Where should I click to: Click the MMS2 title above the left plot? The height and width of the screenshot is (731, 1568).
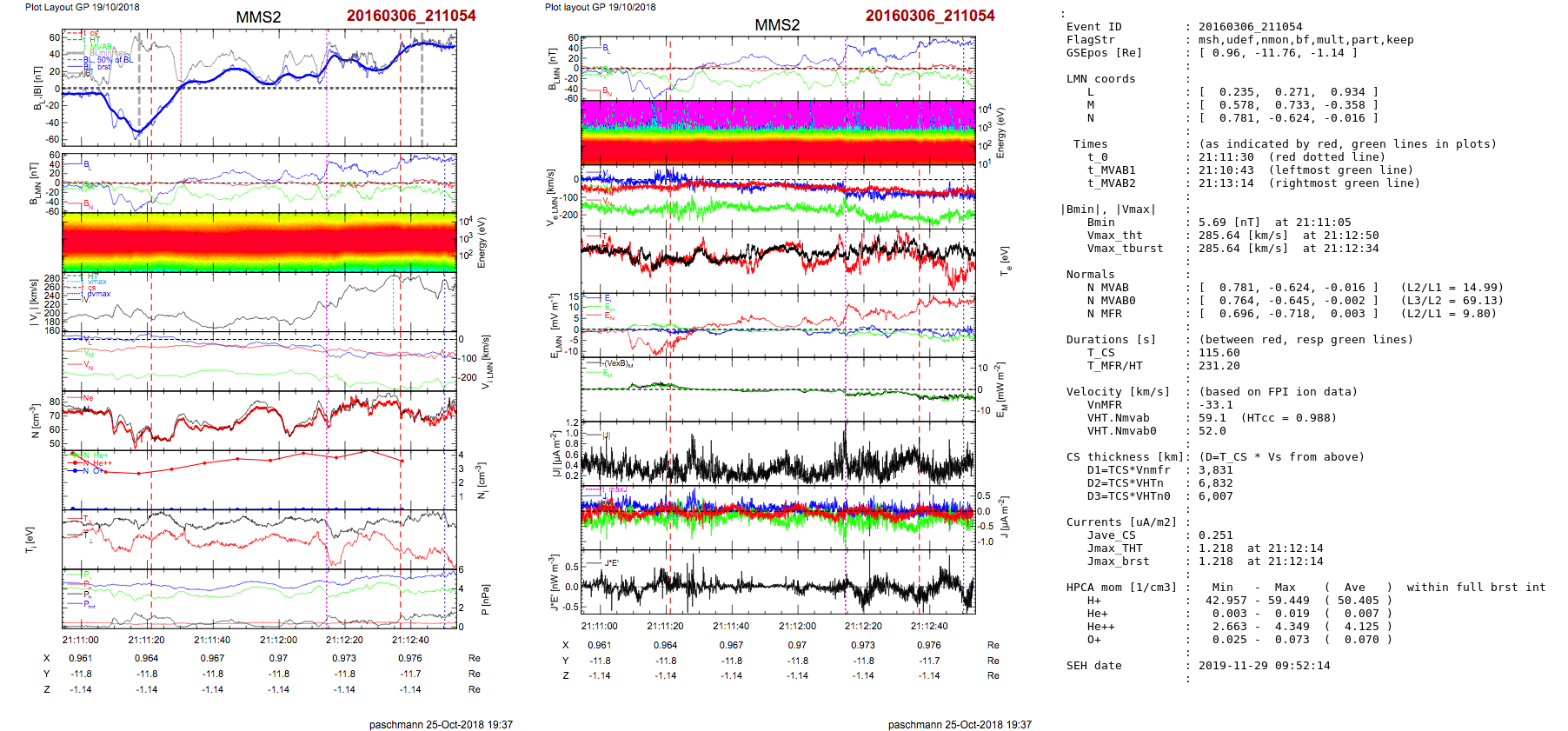click(258, 17)
